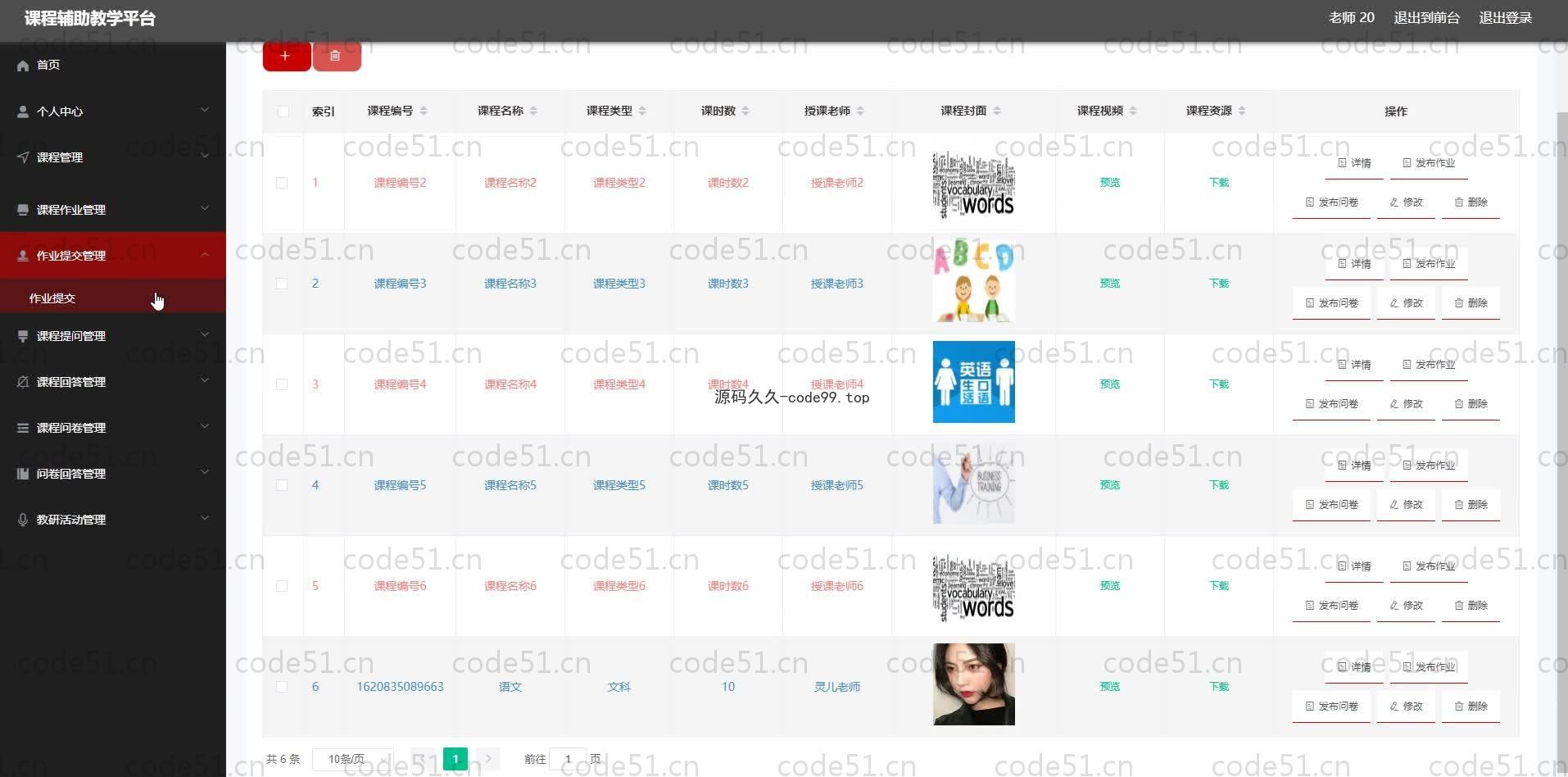Go to previous page arrow
The height and width of the screenshot is (777, 1568).
coord(423,759)
